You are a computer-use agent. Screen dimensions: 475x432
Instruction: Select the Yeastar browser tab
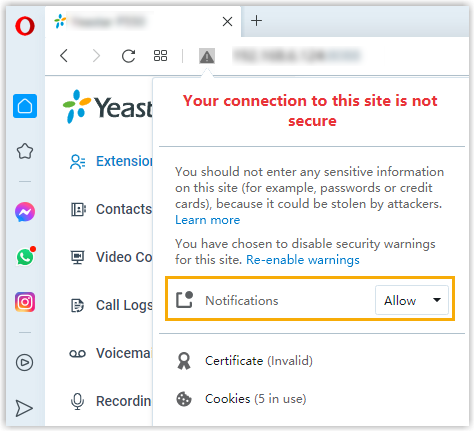tap(143, 22)
